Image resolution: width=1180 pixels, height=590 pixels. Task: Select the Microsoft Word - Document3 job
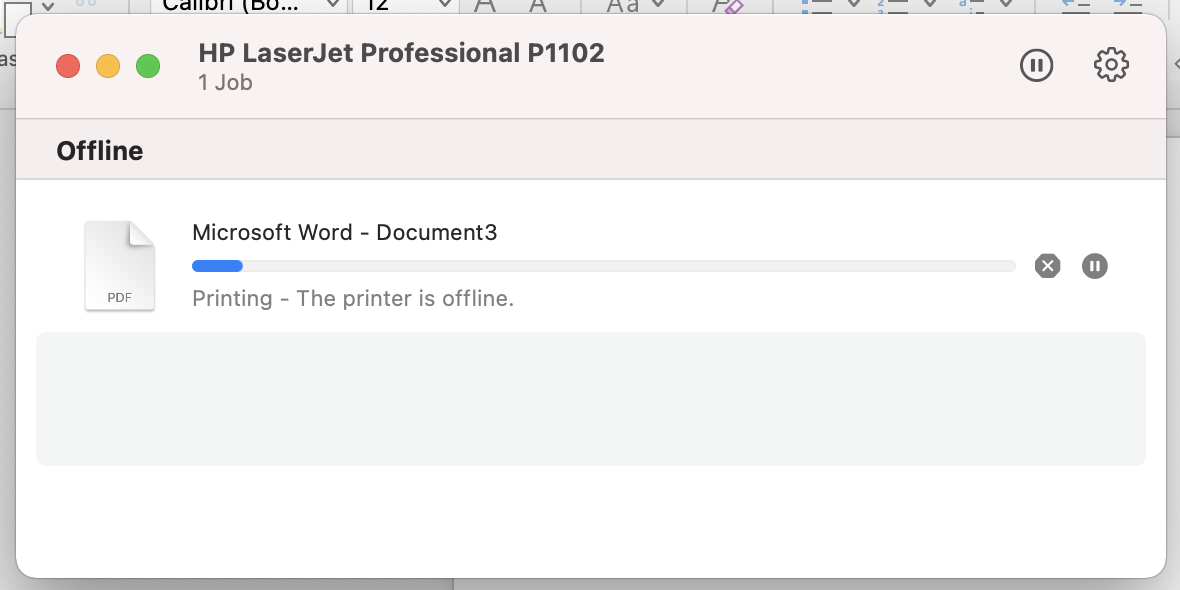pos(344,233)
